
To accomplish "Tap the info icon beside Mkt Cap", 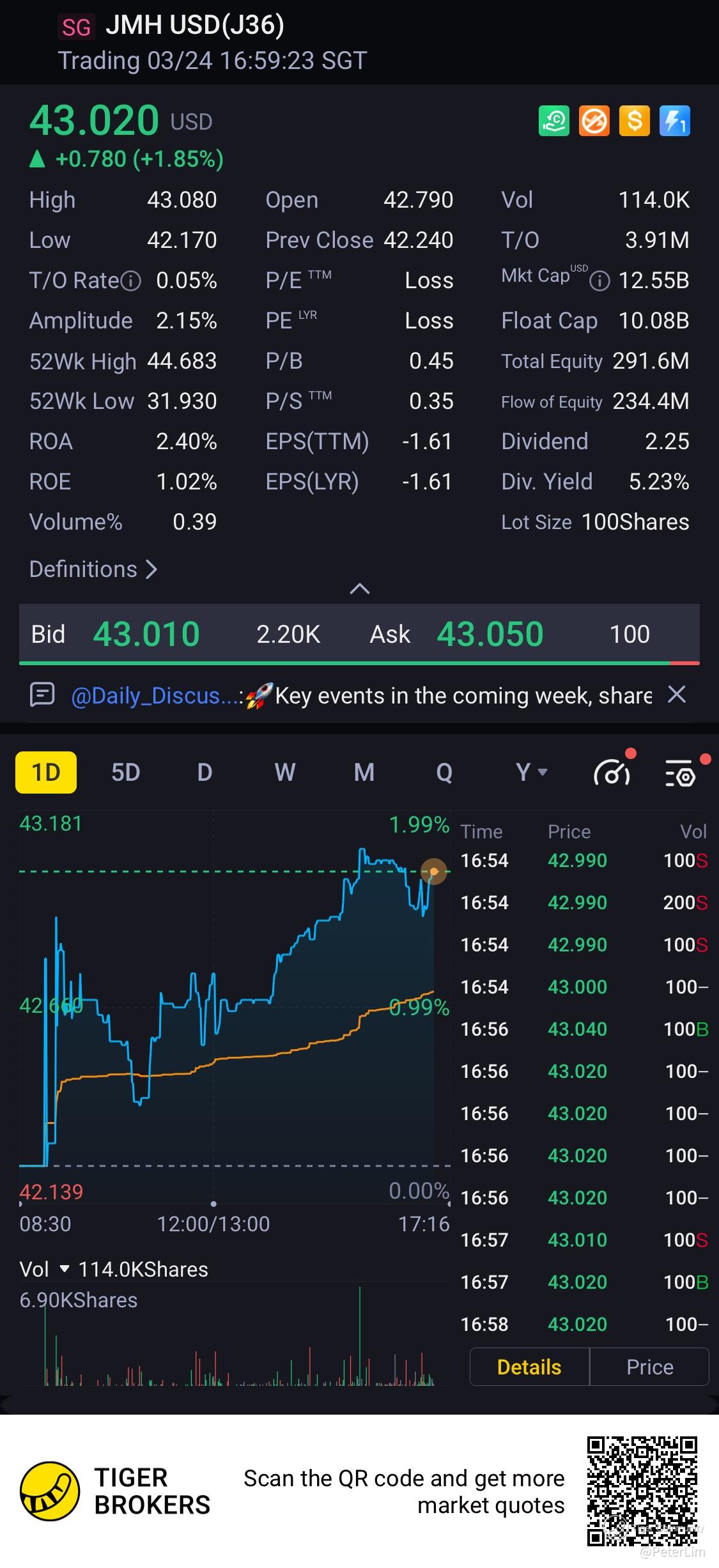I will (x=599, y=281).
